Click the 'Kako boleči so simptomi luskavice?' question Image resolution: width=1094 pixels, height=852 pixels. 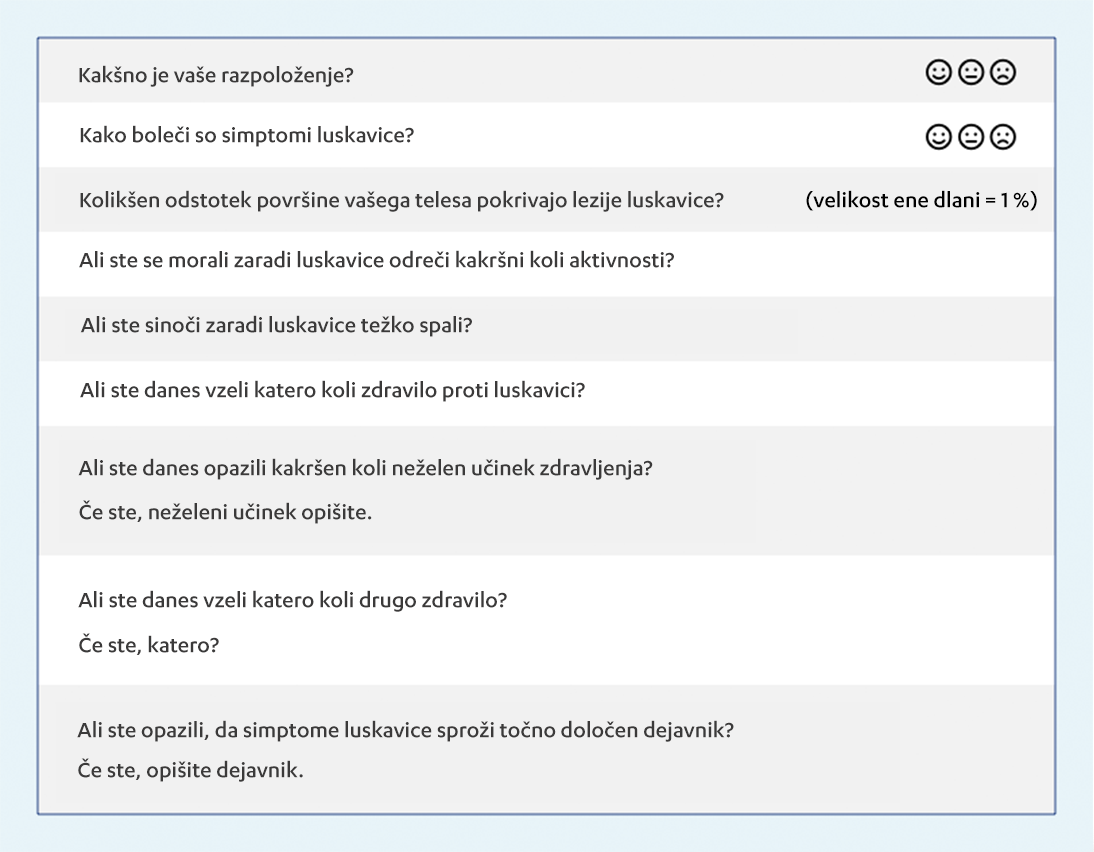246,136
